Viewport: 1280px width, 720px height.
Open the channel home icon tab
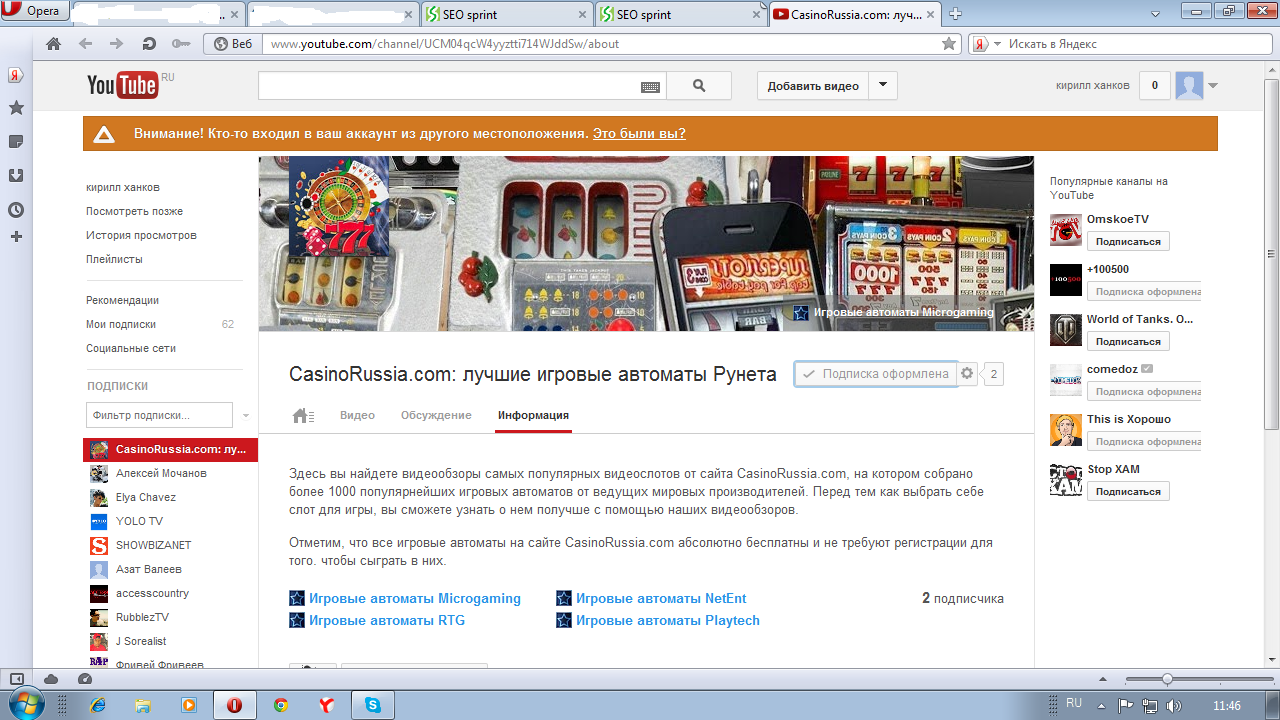pyautogui.click(x=303, y=416)
